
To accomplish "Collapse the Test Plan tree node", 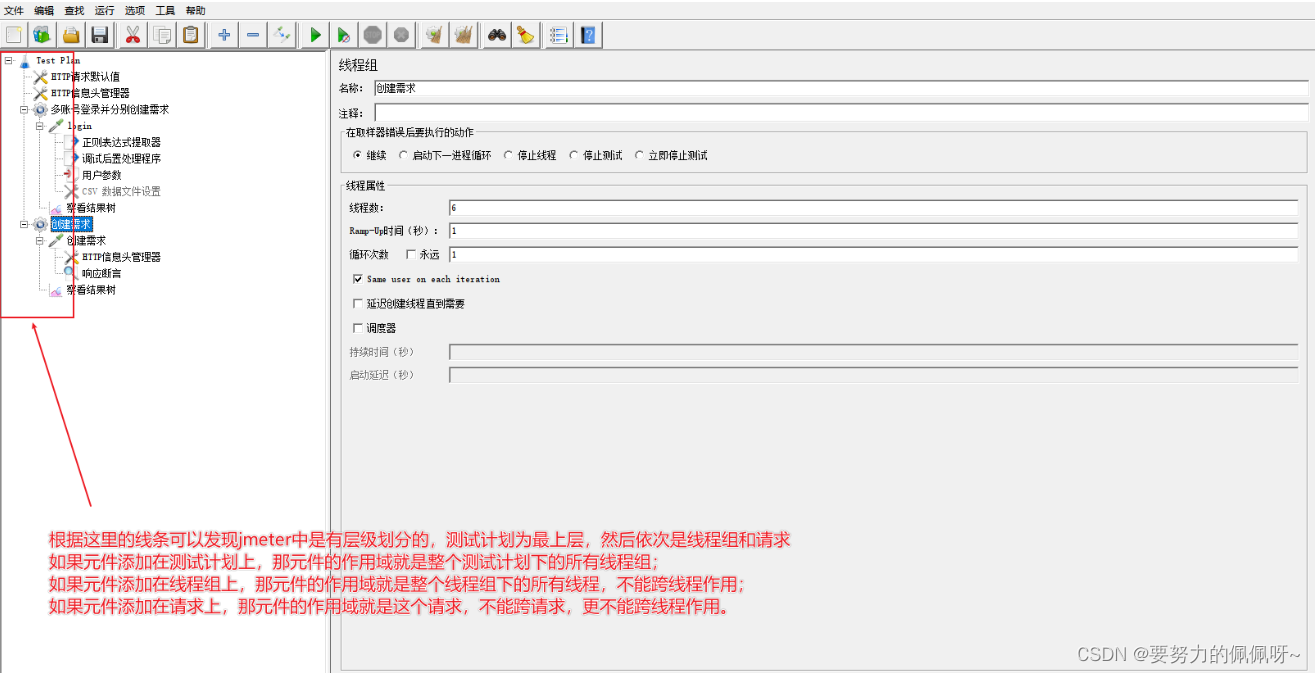I will [x=9, y=60].
